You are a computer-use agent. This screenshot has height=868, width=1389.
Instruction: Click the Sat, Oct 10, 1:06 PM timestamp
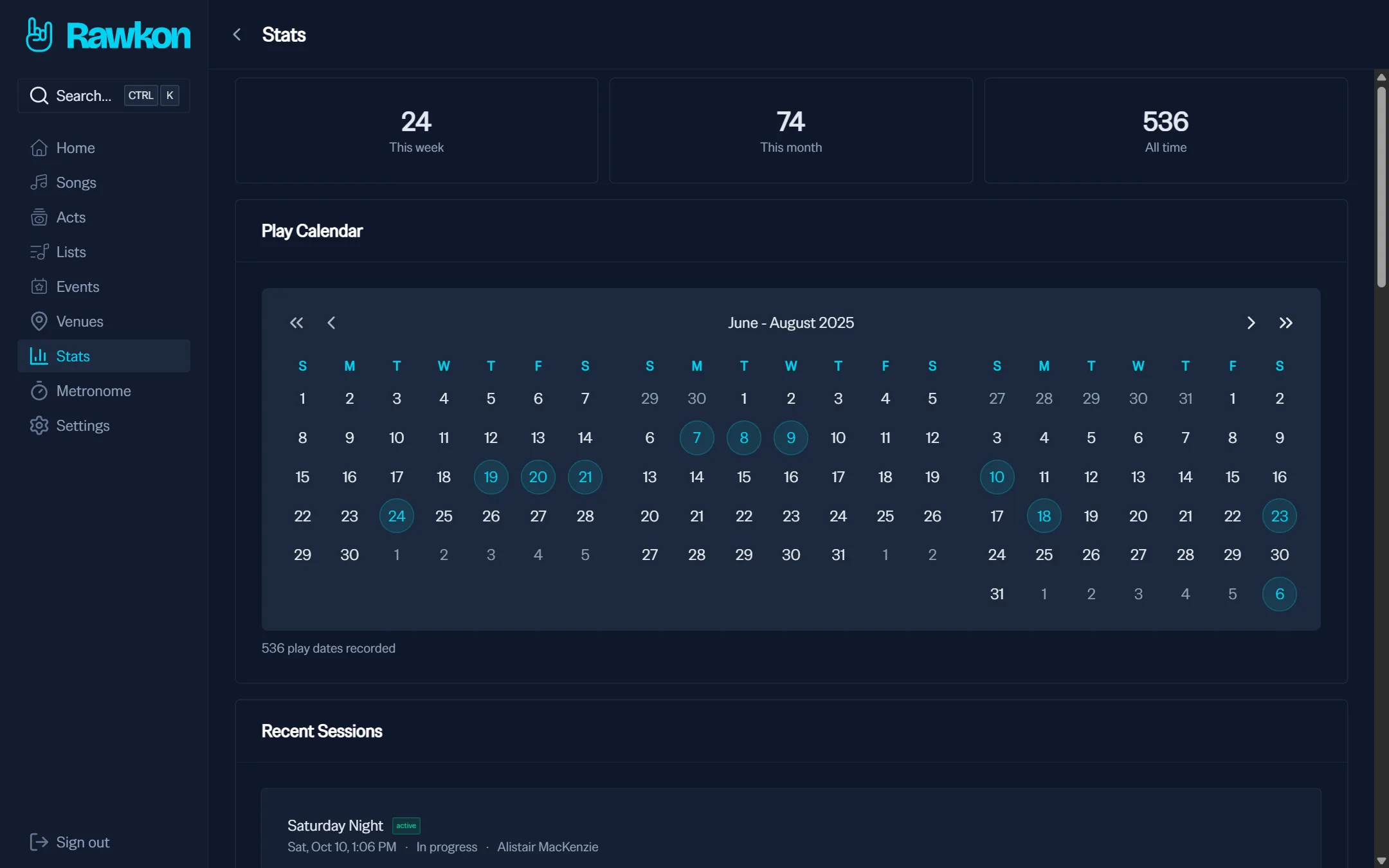tap(342, 847)
